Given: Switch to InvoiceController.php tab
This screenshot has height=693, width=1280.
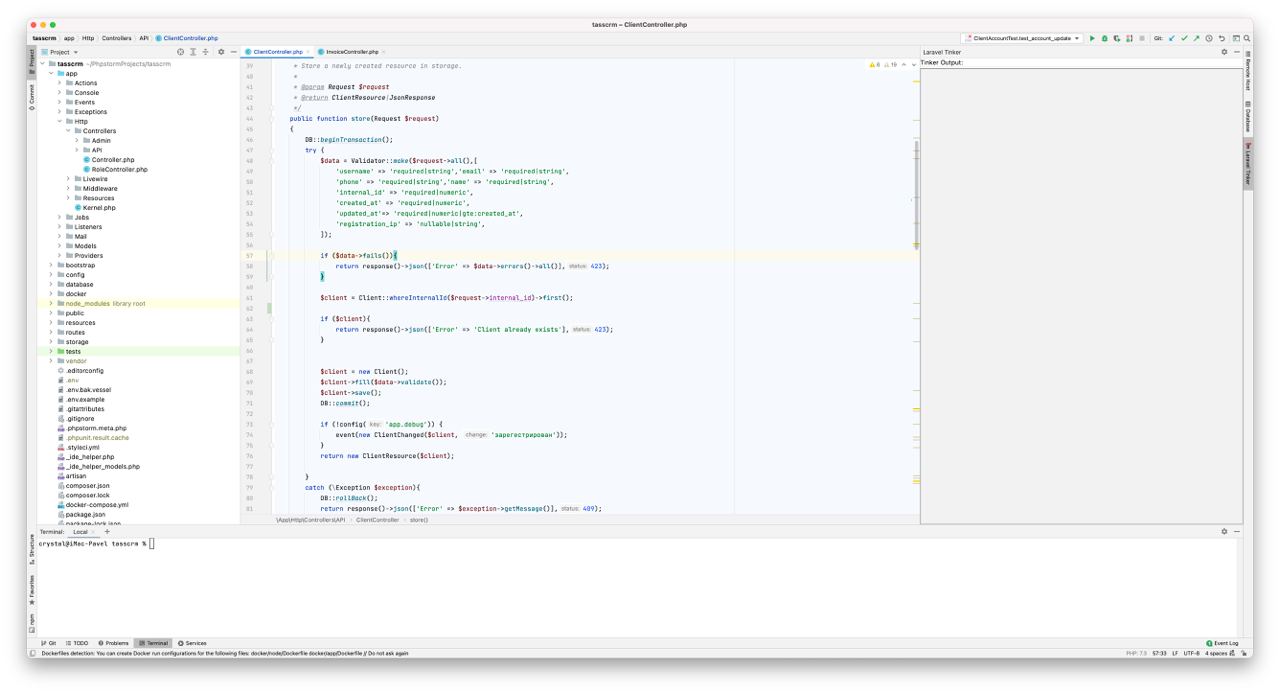Looking at the screenshot, I should point(352,51).
